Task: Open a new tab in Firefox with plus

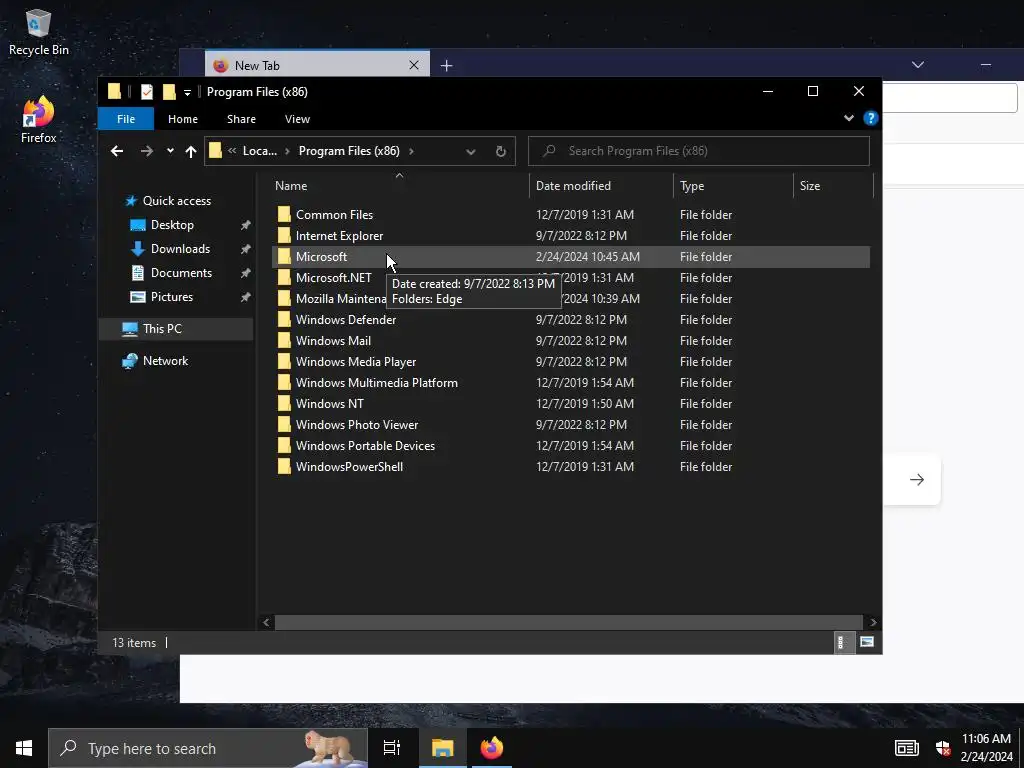Action: [x=447, y=65]
